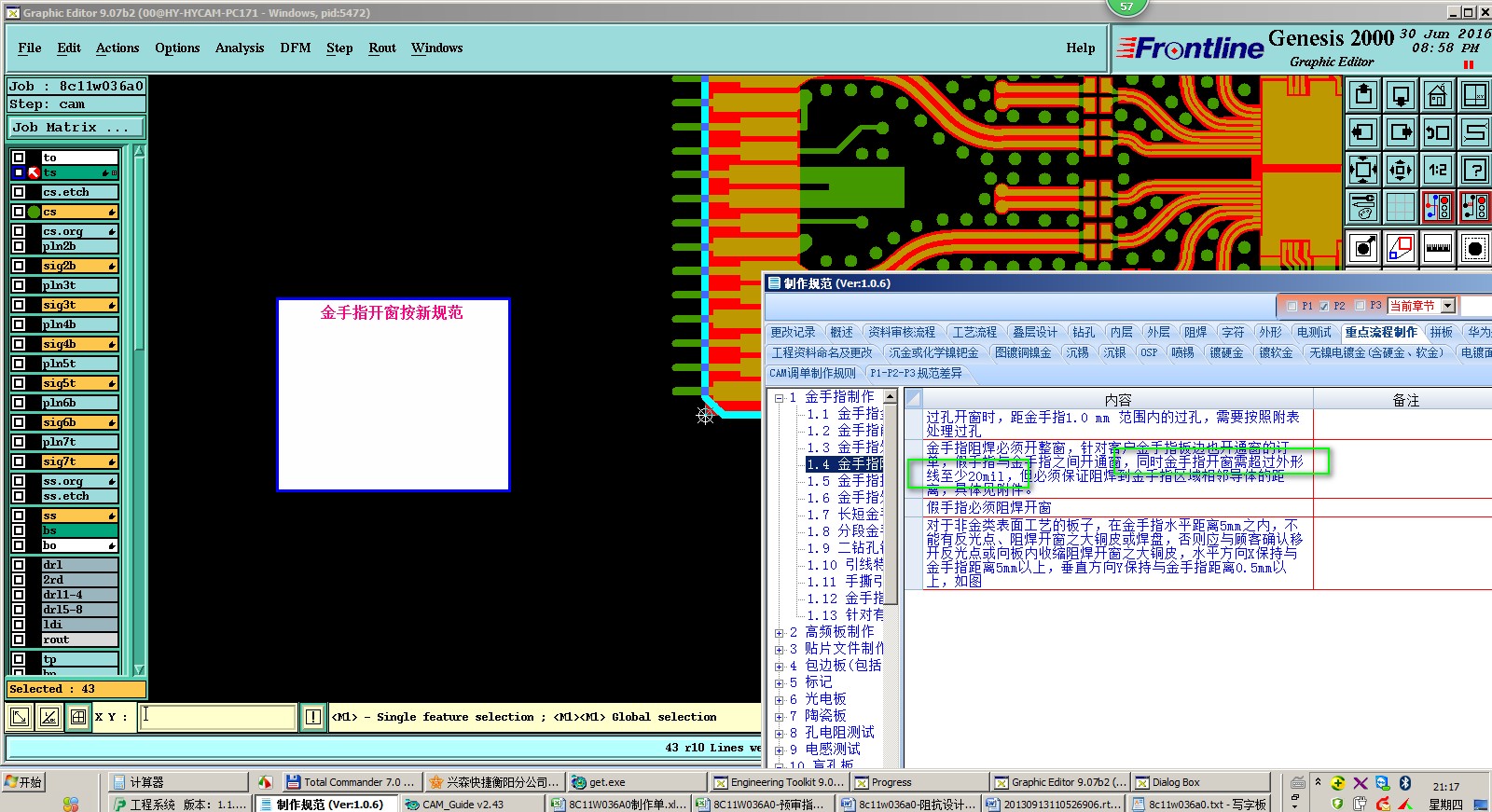Toggle display box of layer sig2b
This screenshot has width=1492, height=812.
pyautogui.click(x=19, y=266)
